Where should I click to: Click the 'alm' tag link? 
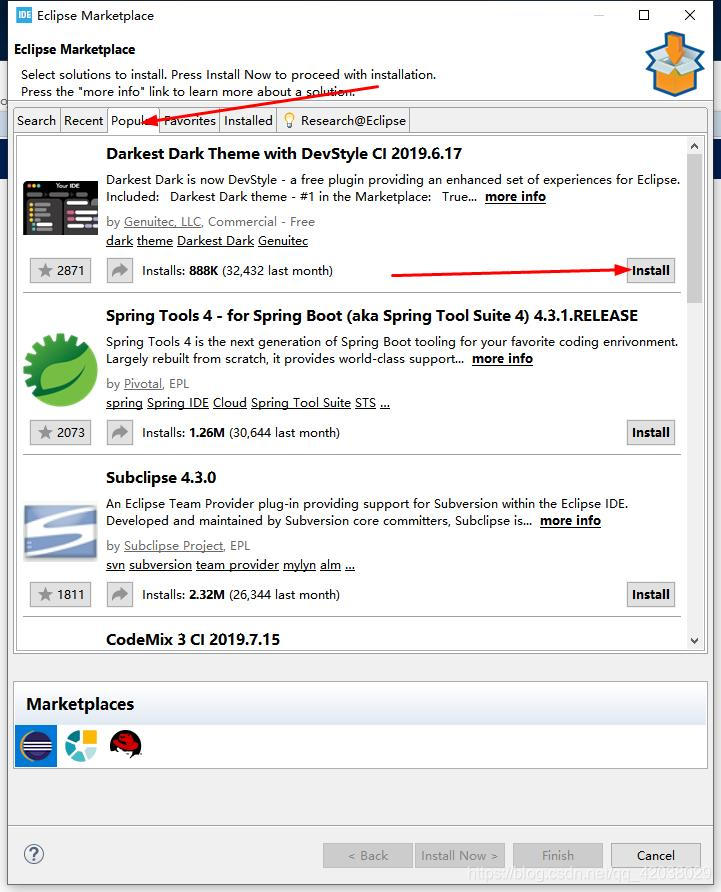(330, 565)
